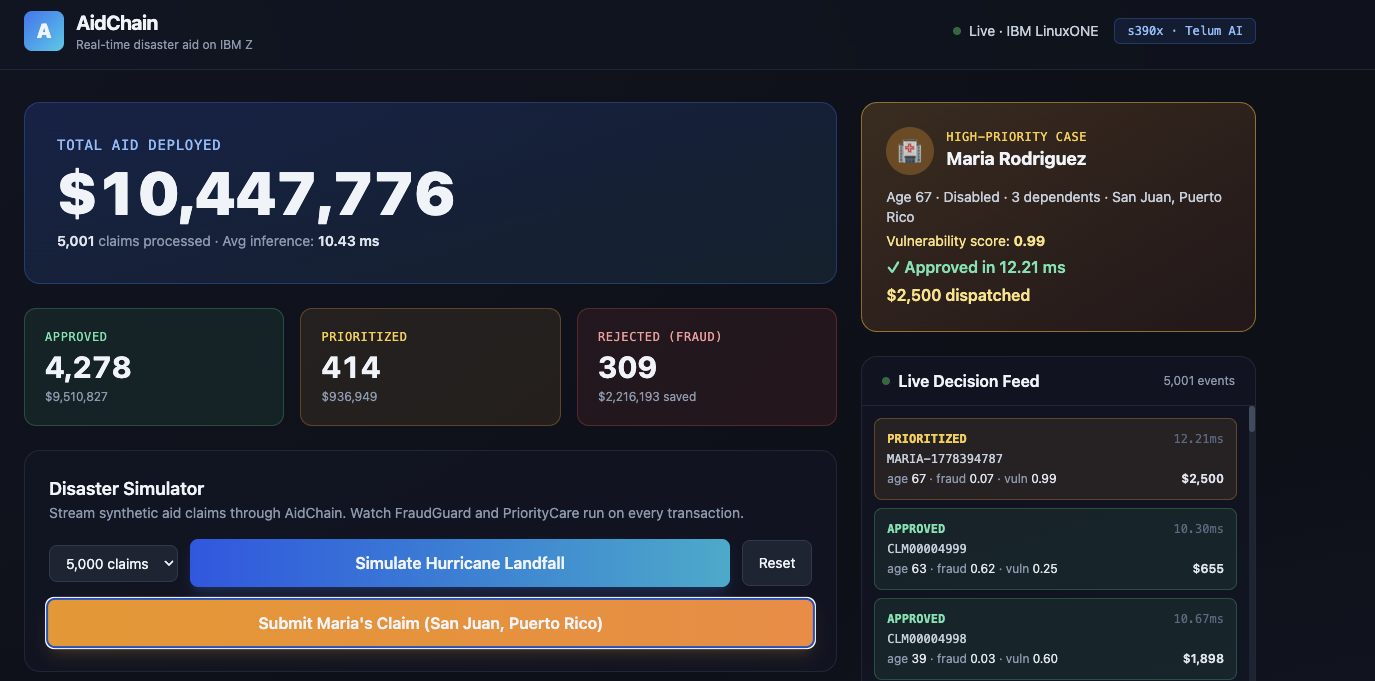Open the 5,000 claims dropdown
Viewport: 1375px width, 681px height.
(114, 563)
